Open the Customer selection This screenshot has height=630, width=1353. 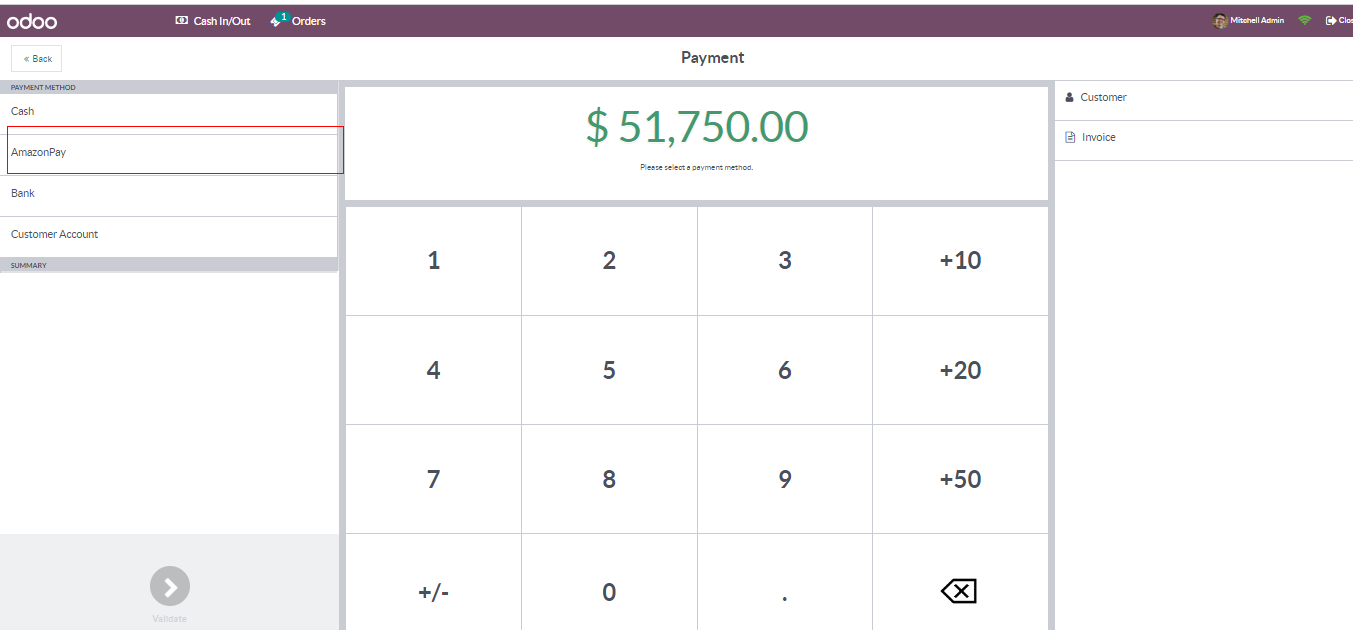[1103, 97]
